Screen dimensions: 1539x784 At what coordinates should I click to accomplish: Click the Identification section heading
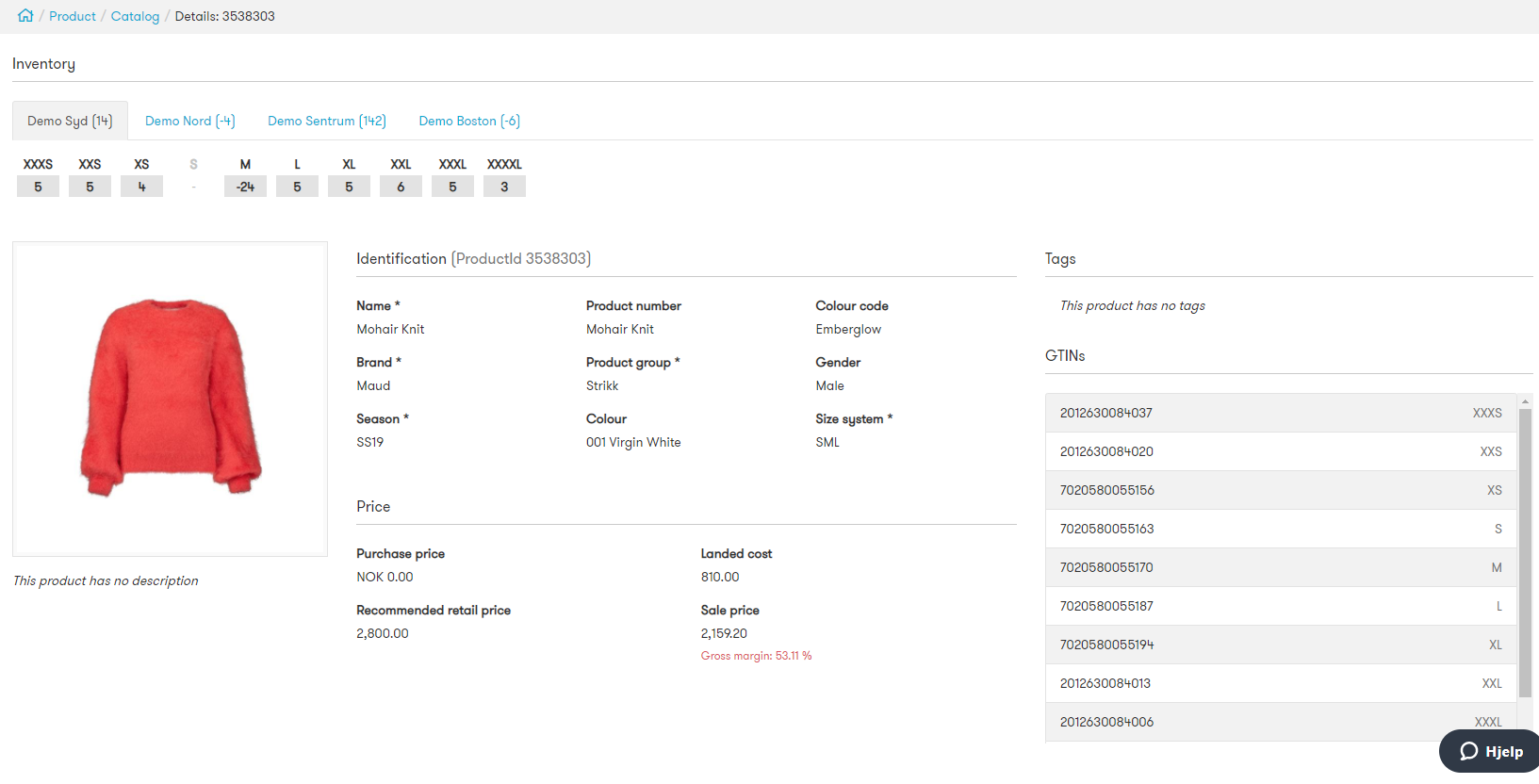point(474,258)
